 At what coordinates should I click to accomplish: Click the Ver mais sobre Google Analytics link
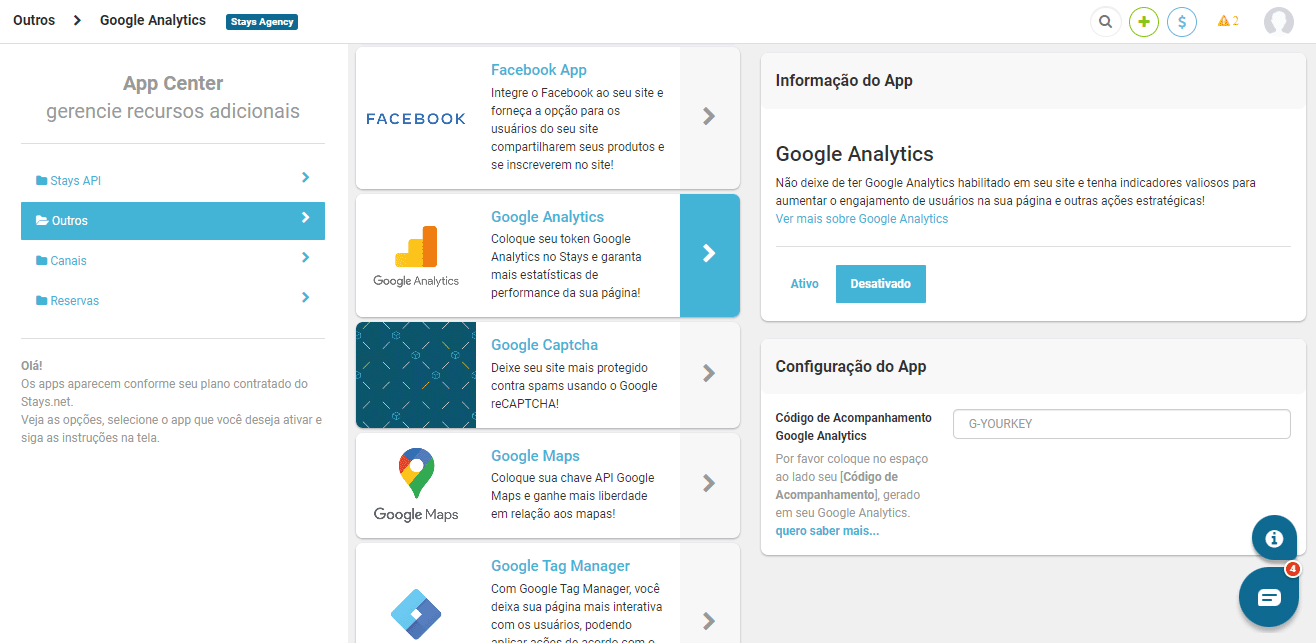pyautogui.click(x=861, y=219)
